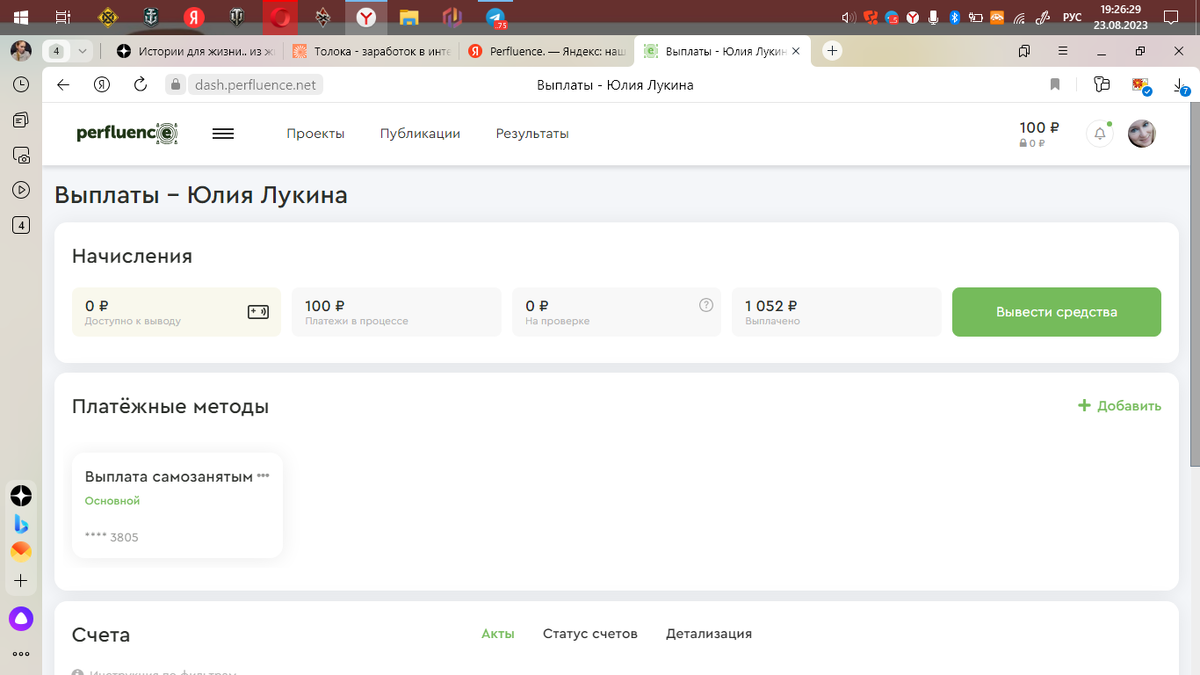Screen dimensions: 1200x675
Task: Click the 1 052 ₽ Выплачено value
Action: tap(772, 306)
